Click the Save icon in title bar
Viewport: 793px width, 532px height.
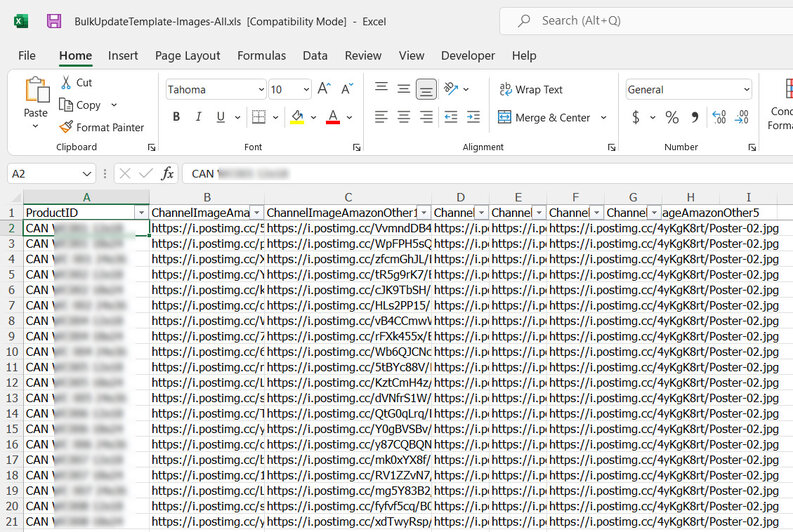[x=54, y=21]
